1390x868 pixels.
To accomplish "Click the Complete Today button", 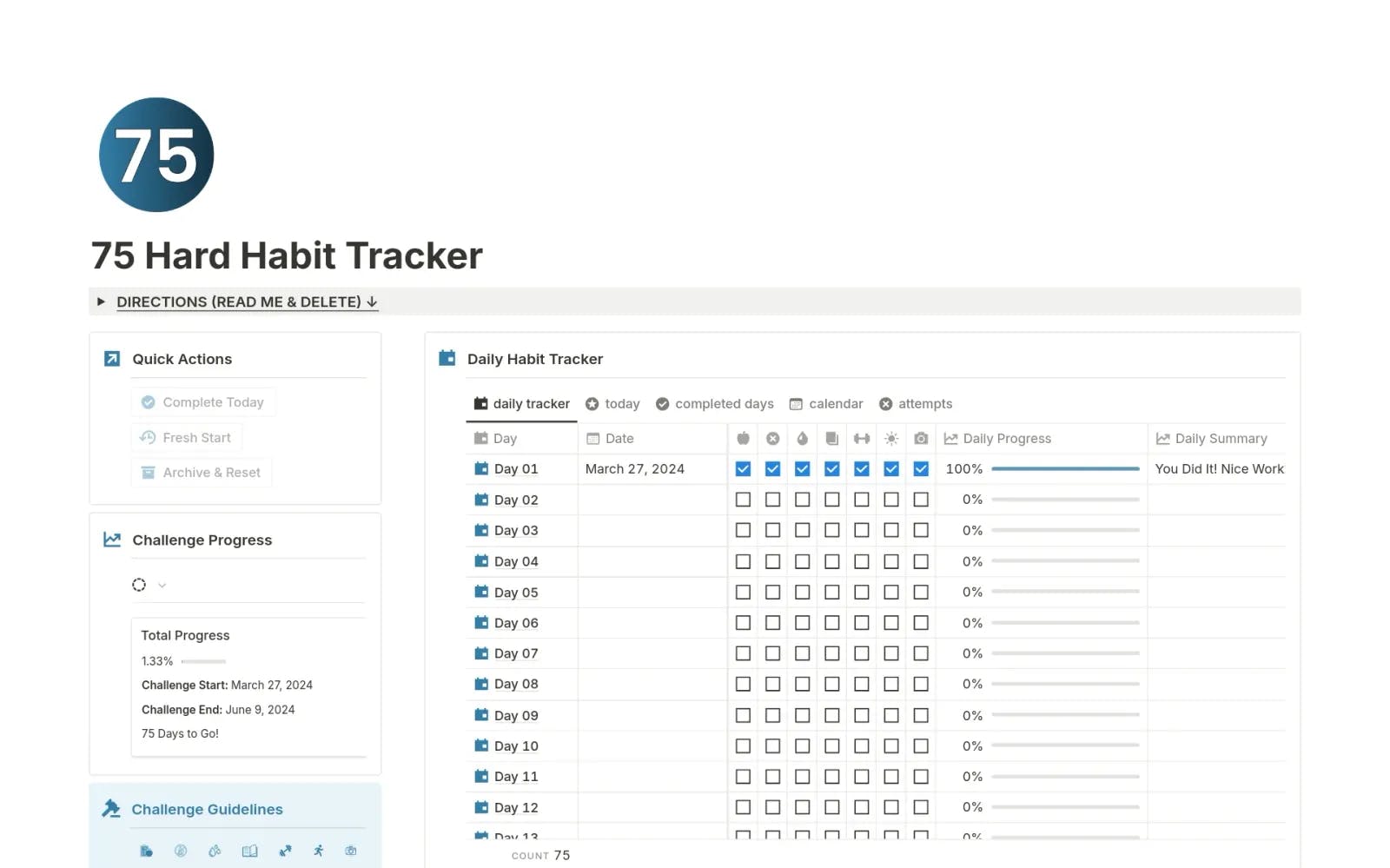I will coord(203,402).
